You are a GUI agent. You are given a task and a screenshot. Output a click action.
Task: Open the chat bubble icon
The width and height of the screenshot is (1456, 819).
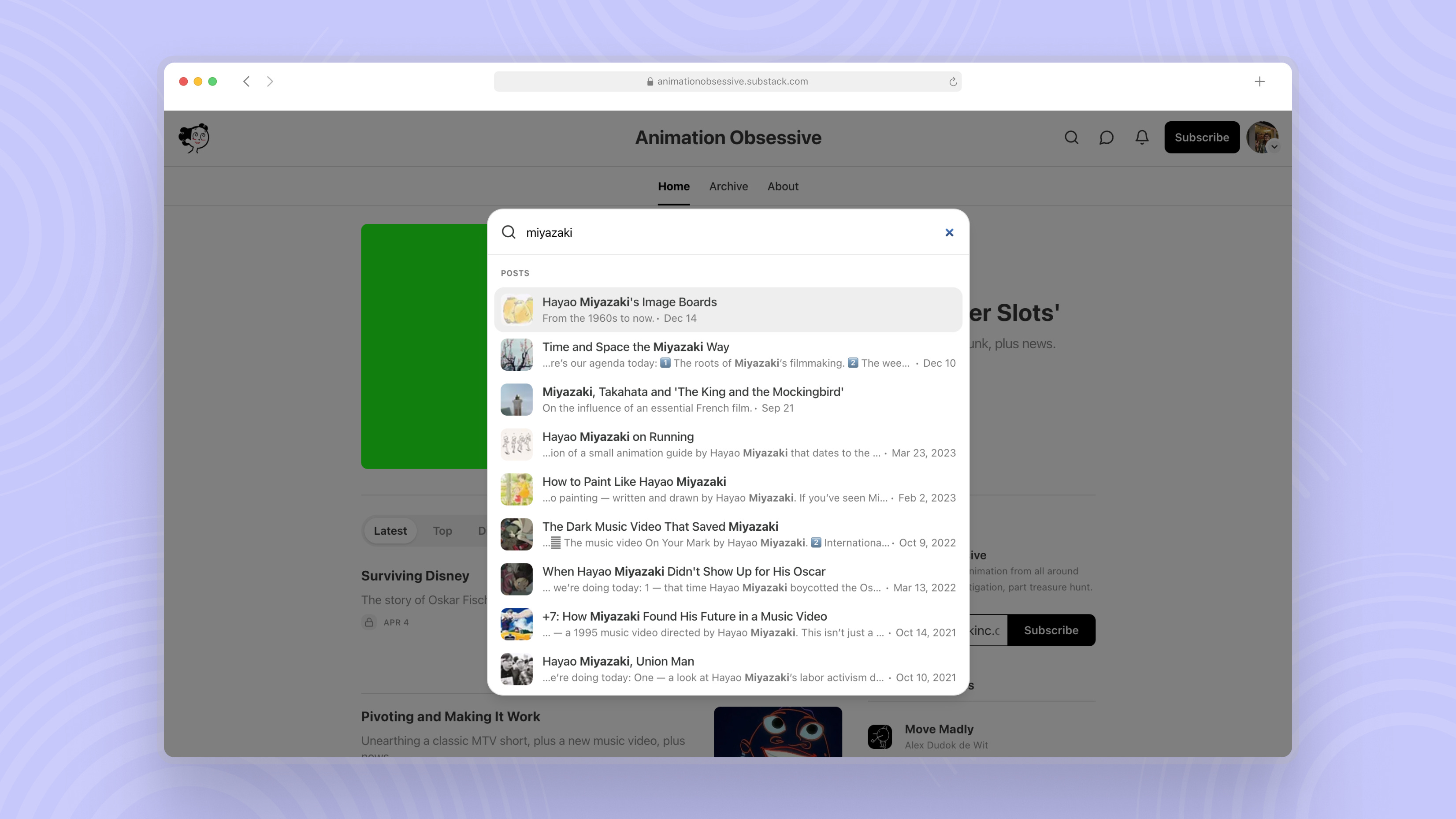(1106, 138)
